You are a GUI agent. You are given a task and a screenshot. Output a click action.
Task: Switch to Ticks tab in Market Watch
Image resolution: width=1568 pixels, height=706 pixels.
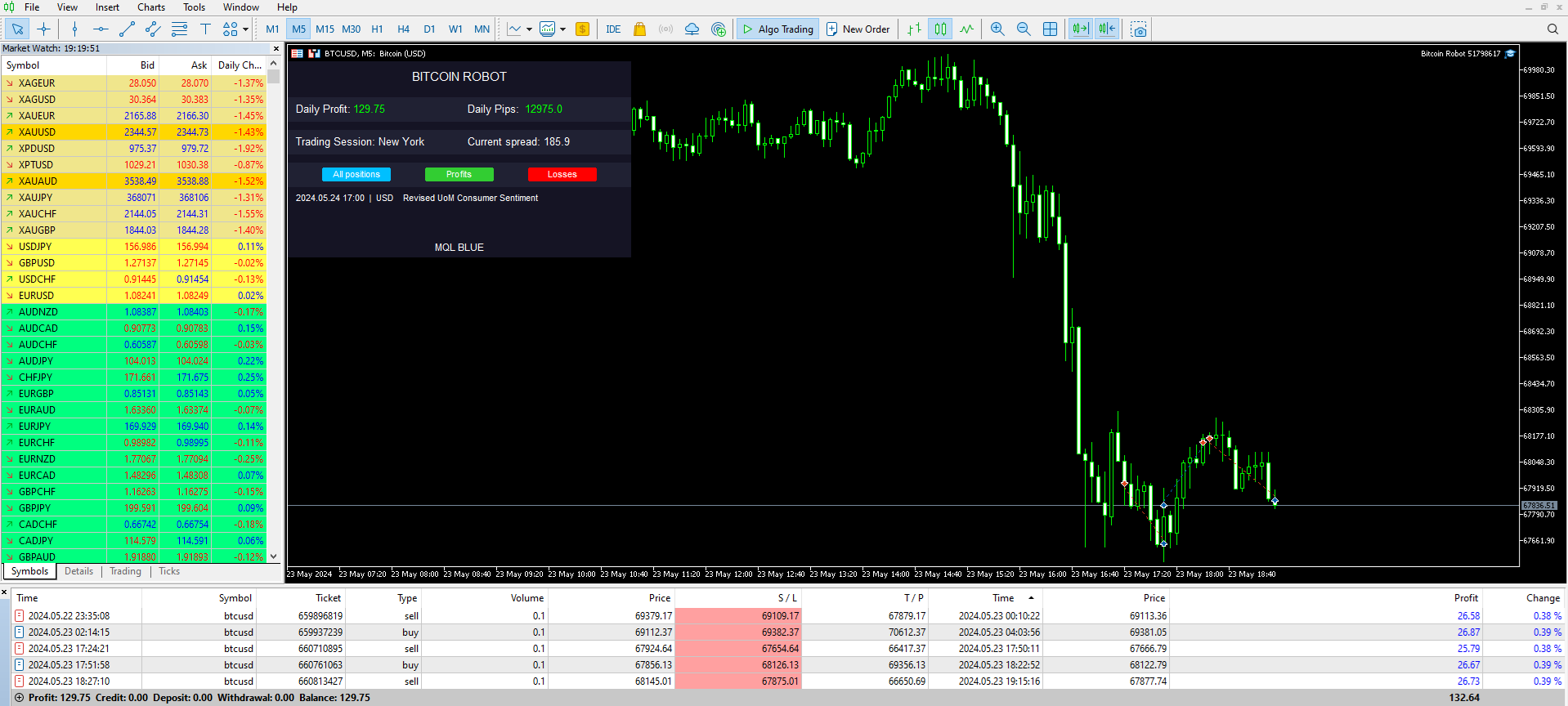(x=169, y=571)
